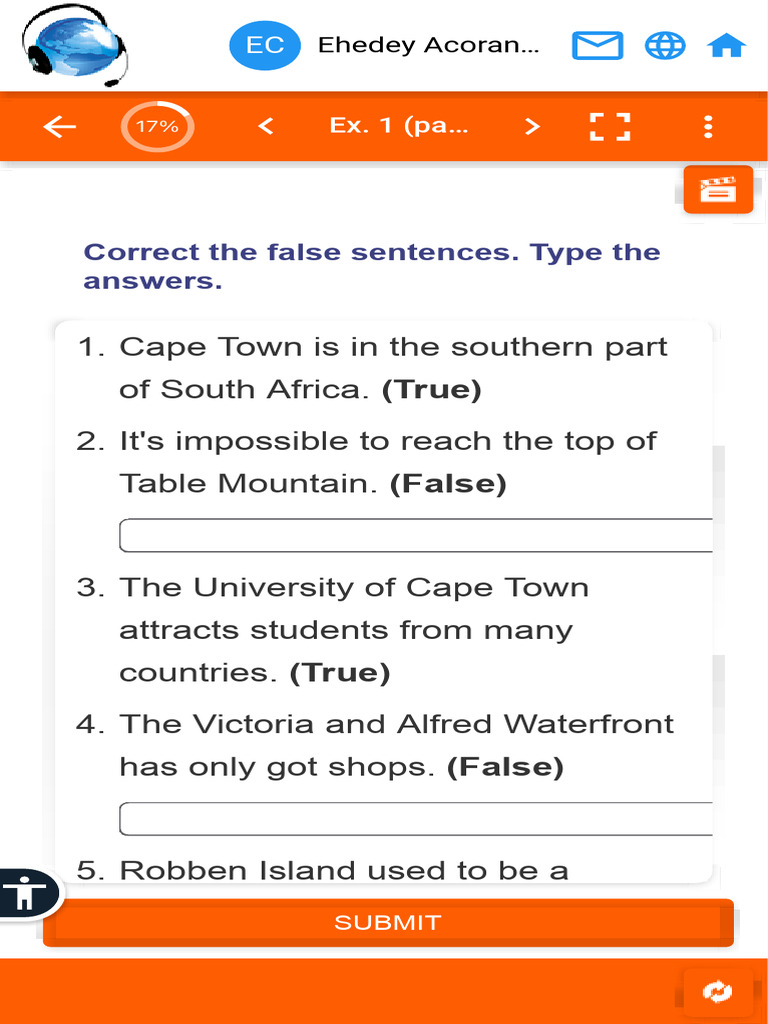This screenshot has width=768, height=1024.
Task: Open the three-dot more options menu
Action: (708, 126)
